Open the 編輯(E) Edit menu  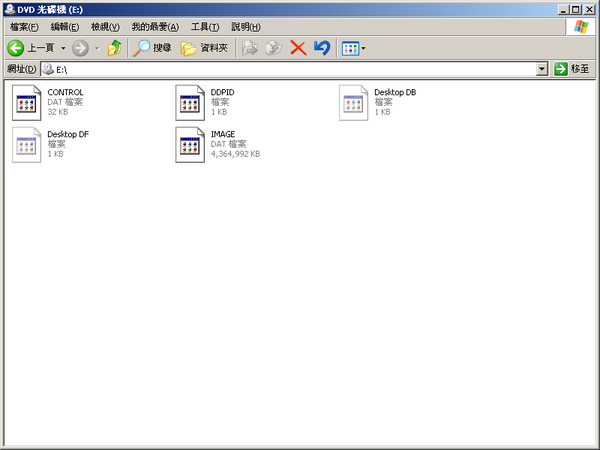(65, 27)
